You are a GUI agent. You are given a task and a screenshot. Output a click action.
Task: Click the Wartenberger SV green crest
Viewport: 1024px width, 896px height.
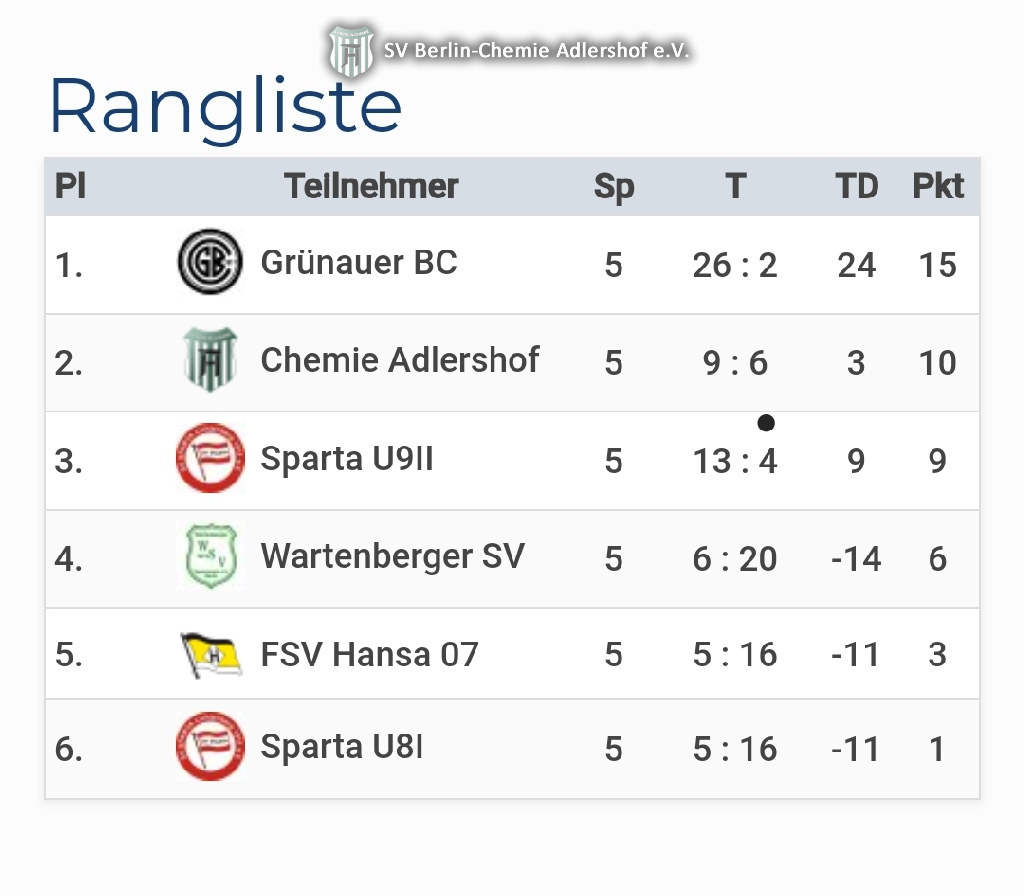click(x=210, y=556)
